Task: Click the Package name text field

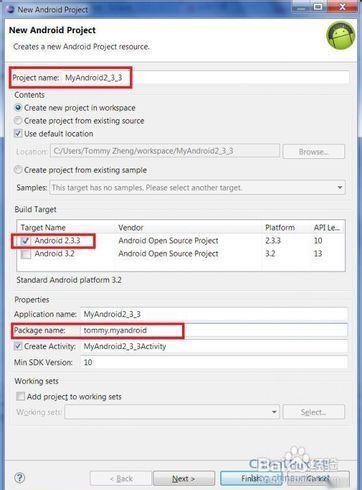Action: pyautogui.click(x=214, y=330)
